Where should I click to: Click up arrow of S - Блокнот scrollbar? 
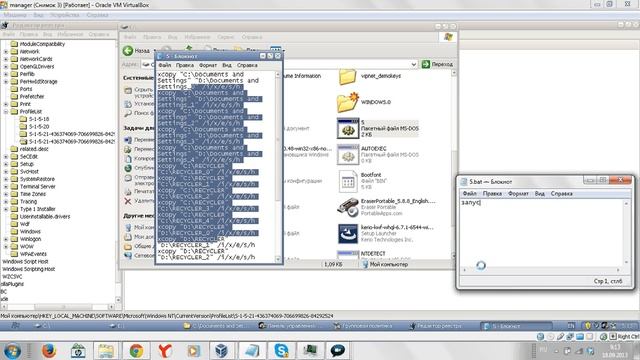[278, 75]
